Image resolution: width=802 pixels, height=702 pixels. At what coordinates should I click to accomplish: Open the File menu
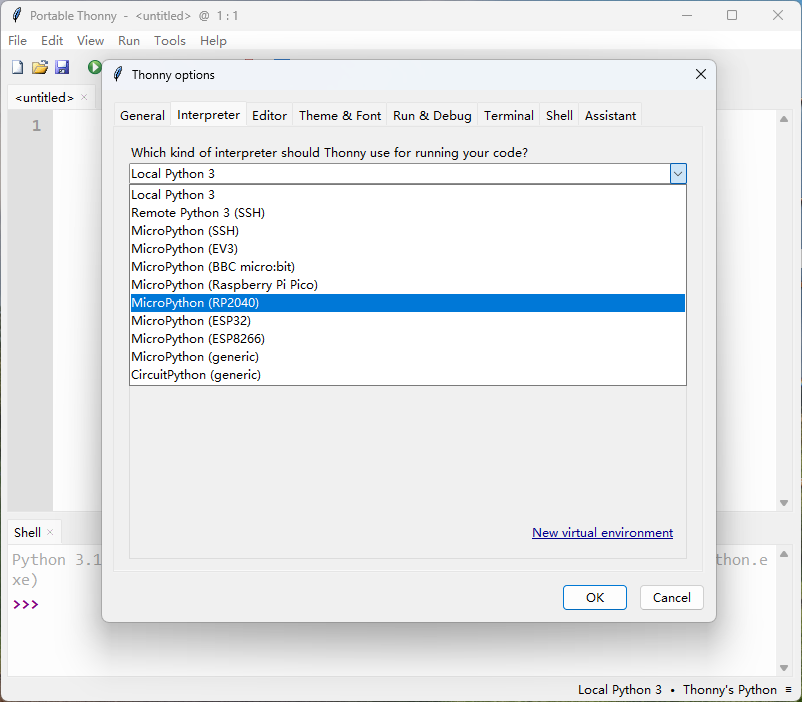17,40
